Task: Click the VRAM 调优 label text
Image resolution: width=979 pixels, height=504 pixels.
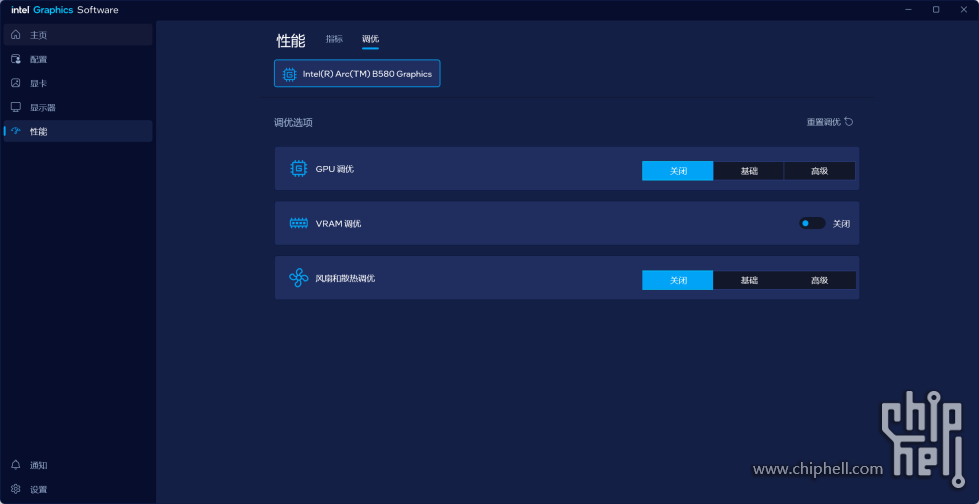Action: 338,224
